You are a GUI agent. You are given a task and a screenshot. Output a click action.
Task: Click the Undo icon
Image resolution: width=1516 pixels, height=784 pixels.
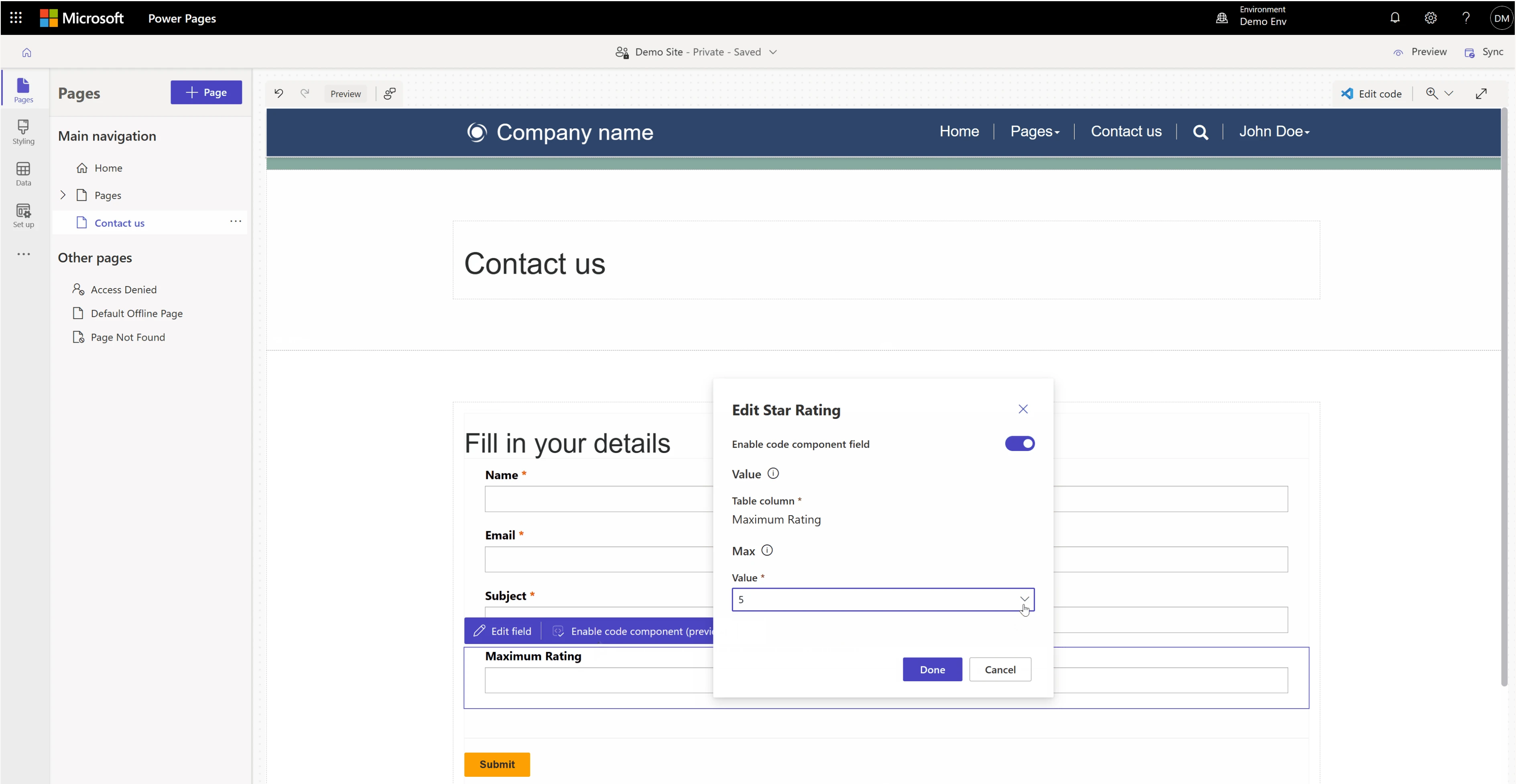pos(278,93)
